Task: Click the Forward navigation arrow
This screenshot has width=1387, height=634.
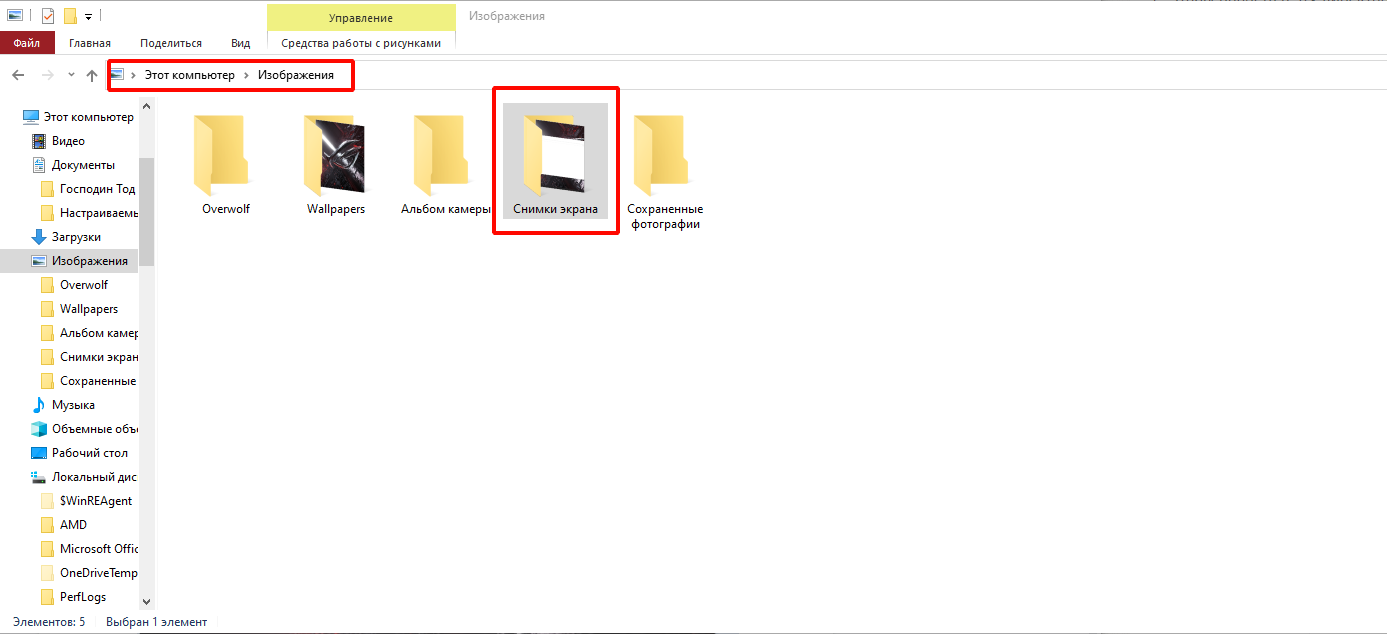Action: click(x=47, y=75)
